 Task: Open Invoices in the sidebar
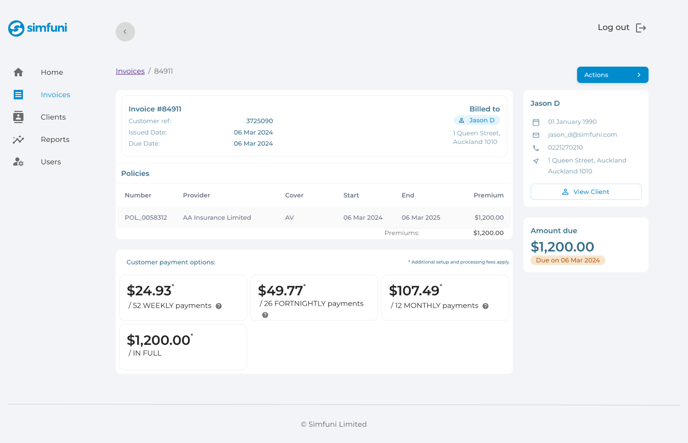[55, 95]
